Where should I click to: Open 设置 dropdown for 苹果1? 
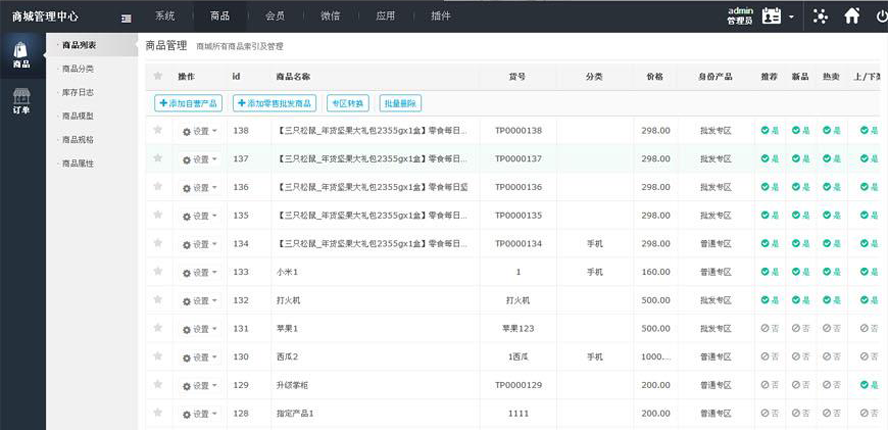coord(200,329)
